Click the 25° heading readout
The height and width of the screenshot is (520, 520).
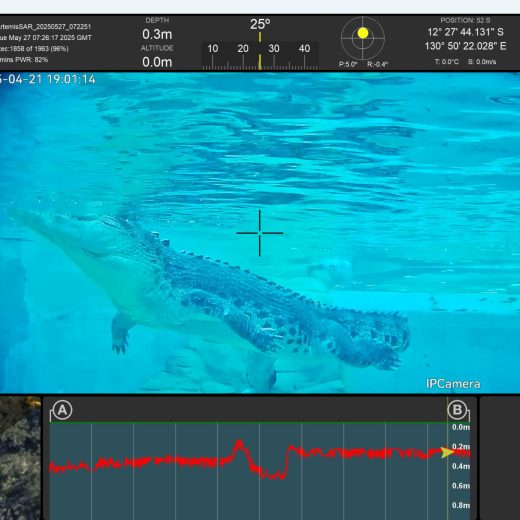260,24
